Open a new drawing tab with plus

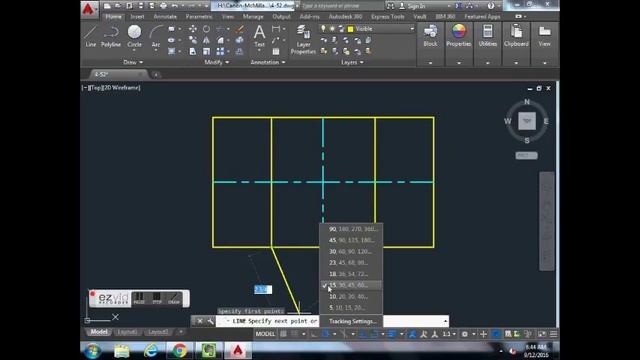pyautogui.click(x=156, y=75)
